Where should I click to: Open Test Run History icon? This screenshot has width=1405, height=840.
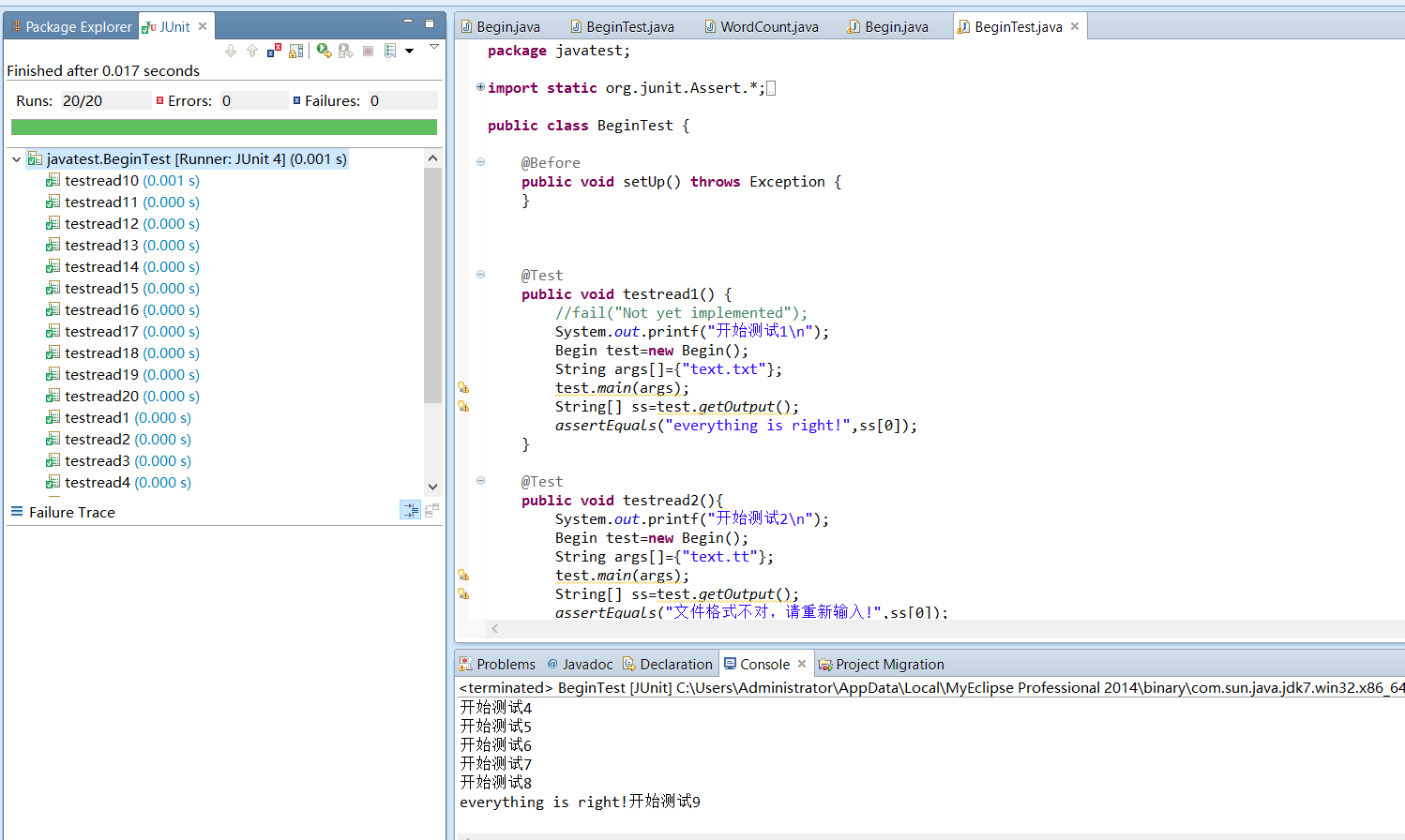click(390, 51)
